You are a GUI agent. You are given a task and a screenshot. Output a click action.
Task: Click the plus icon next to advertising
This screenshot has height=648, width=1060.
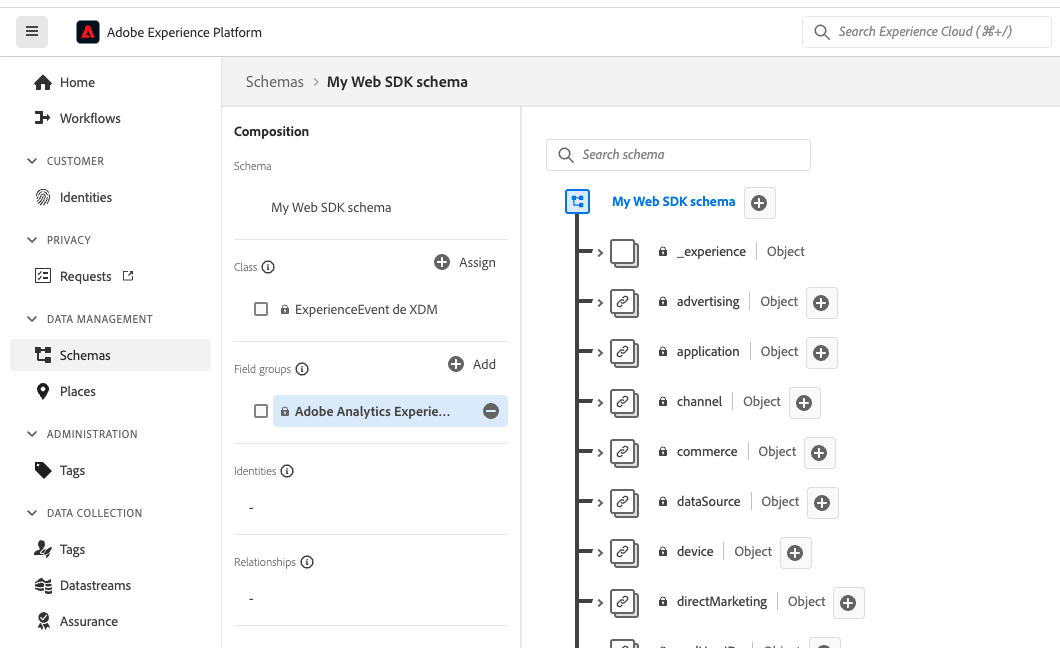(x=821, y=303)
